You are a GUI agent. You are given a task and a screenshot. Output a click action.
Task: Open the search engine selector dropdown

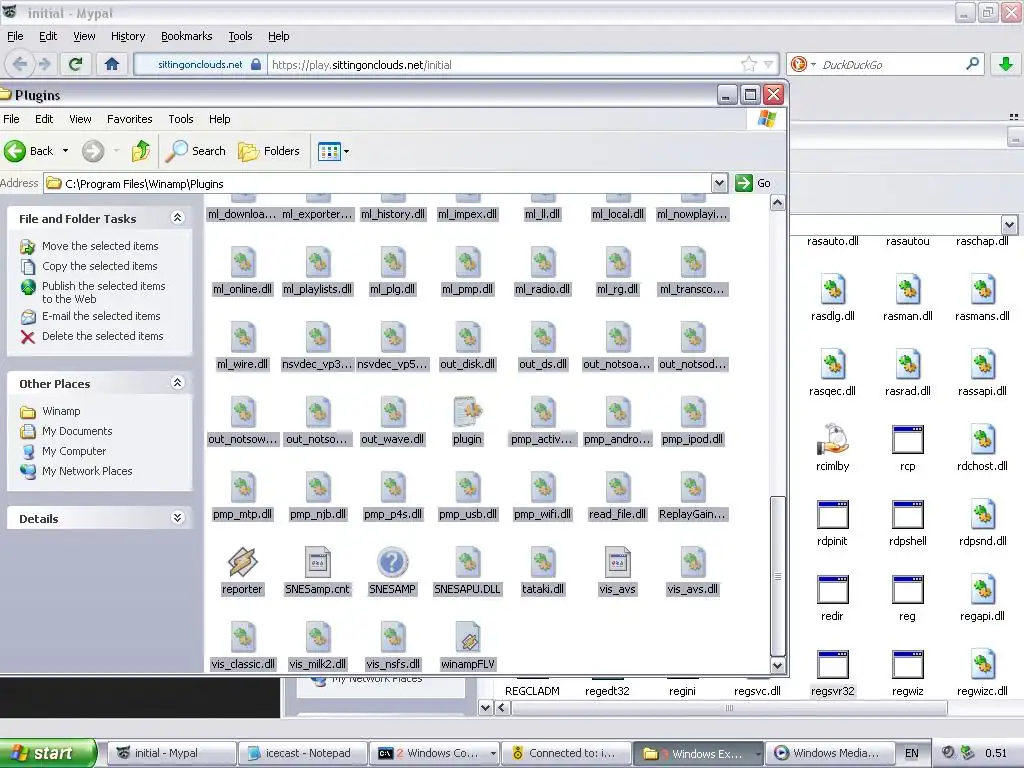click(813, 64)
